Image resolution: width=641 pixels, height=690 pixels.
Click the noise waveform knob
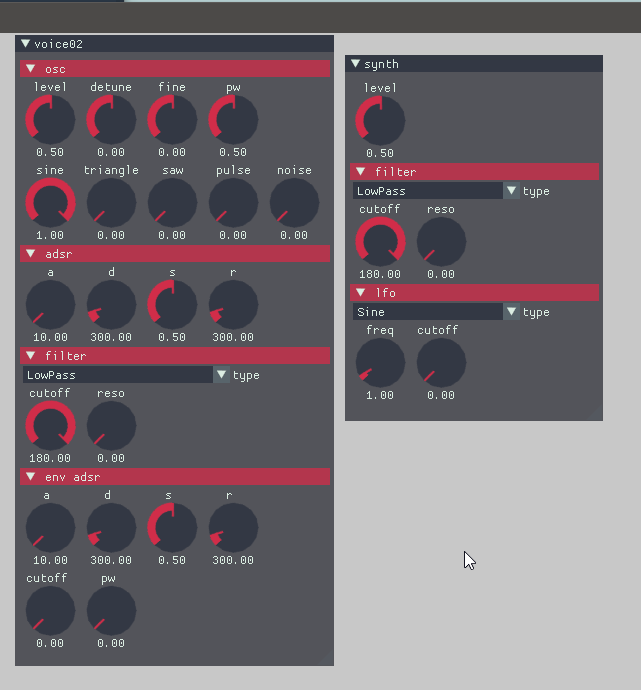[x=294, y=202]
